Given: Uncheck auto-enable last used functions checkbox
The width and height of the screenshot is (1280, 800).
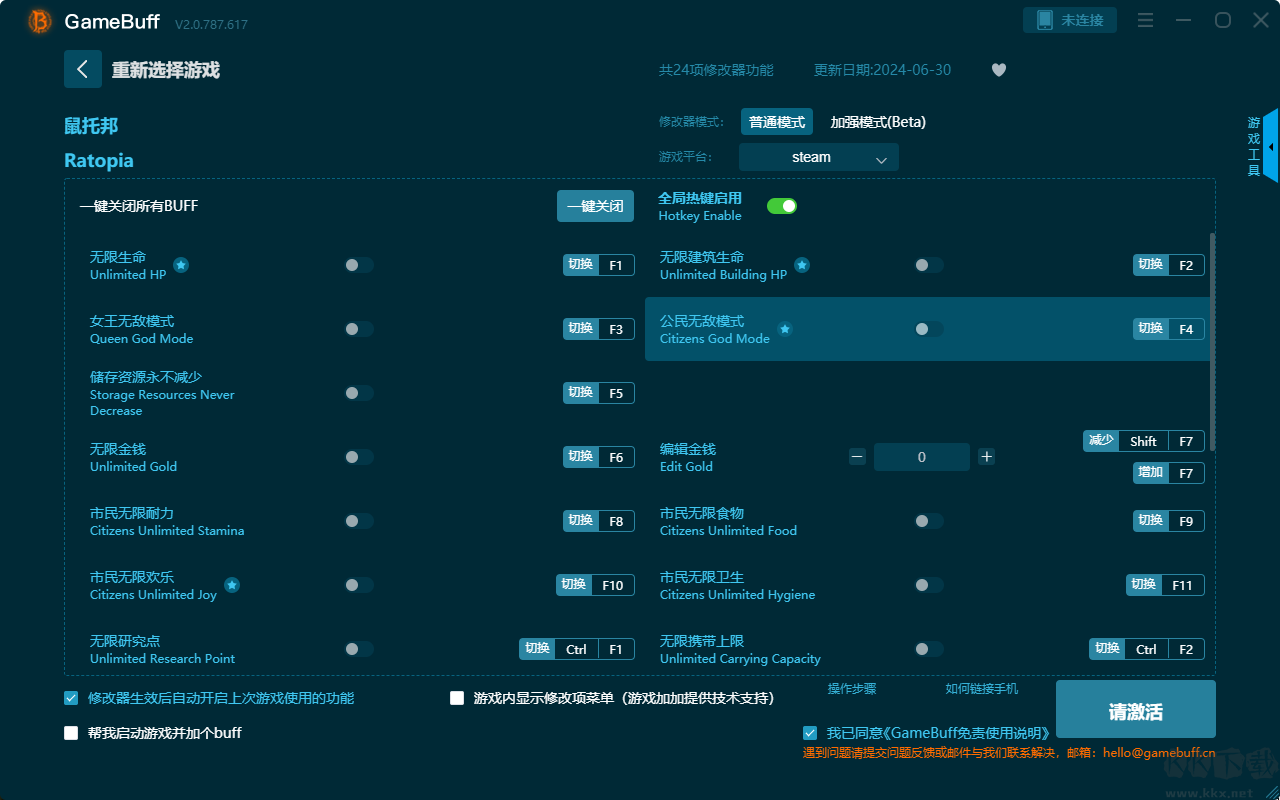Looking at the screenshot, I should tap(71, 698).
